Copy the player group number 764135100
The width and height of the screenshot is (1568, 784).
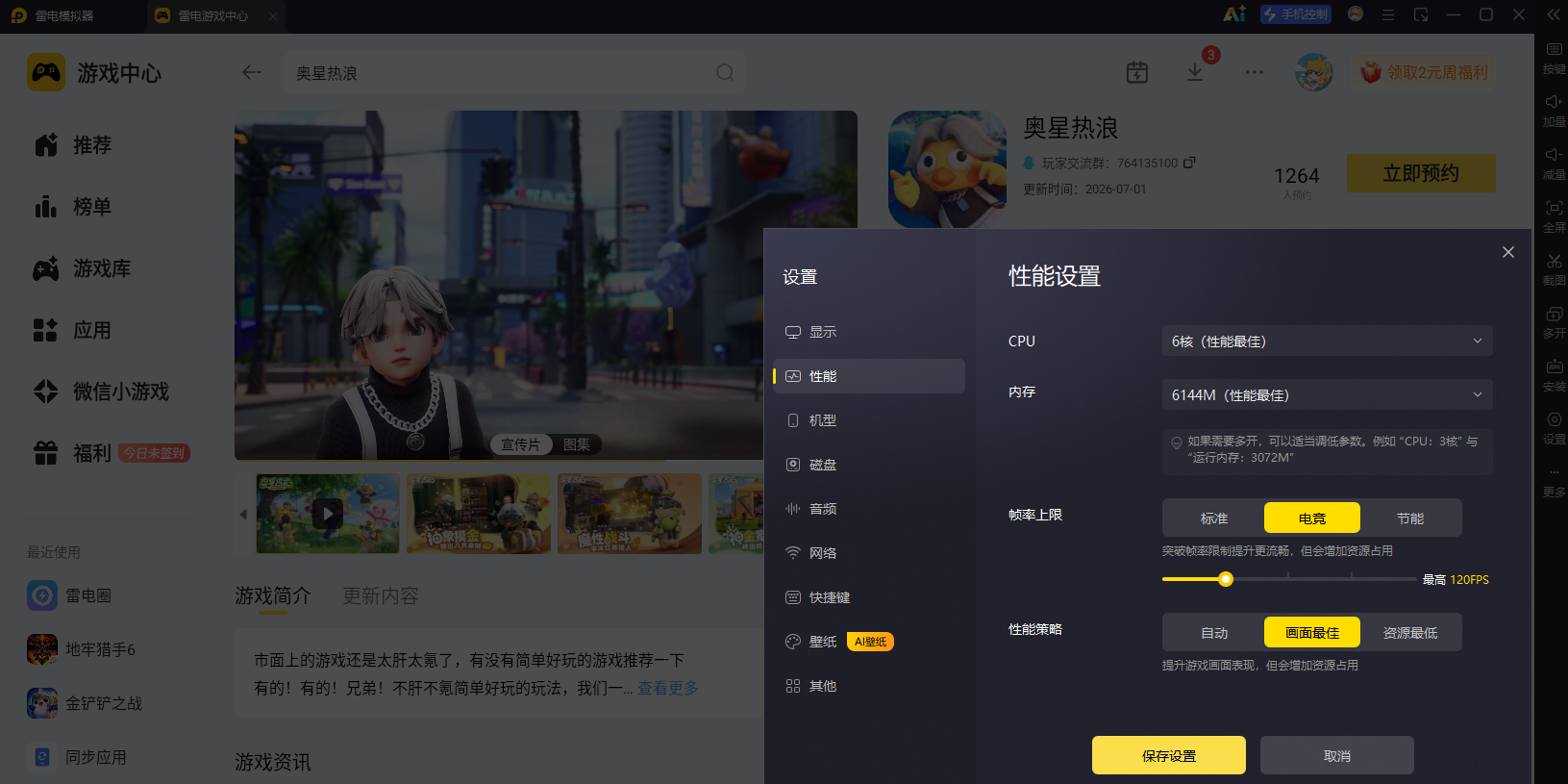pos(1189,163)
